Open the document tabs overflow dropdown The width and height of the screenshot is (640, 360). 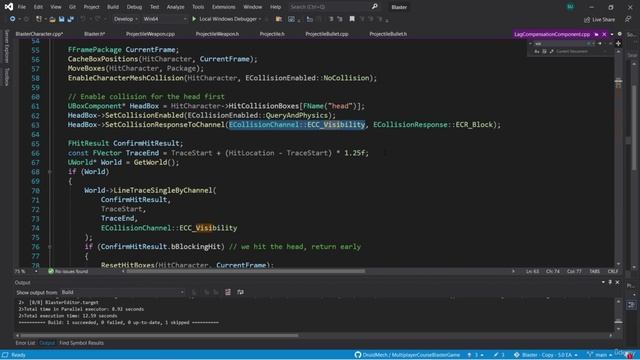click(612, 34)
